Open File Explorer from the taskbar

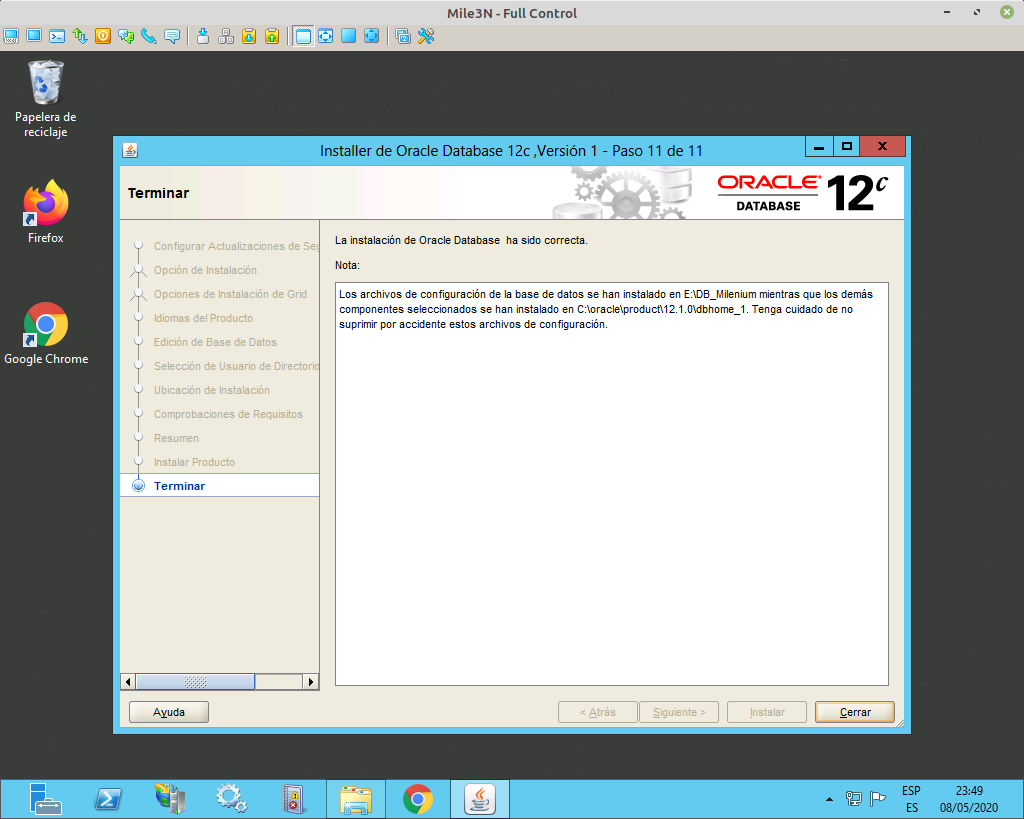[x=356, y=798]
